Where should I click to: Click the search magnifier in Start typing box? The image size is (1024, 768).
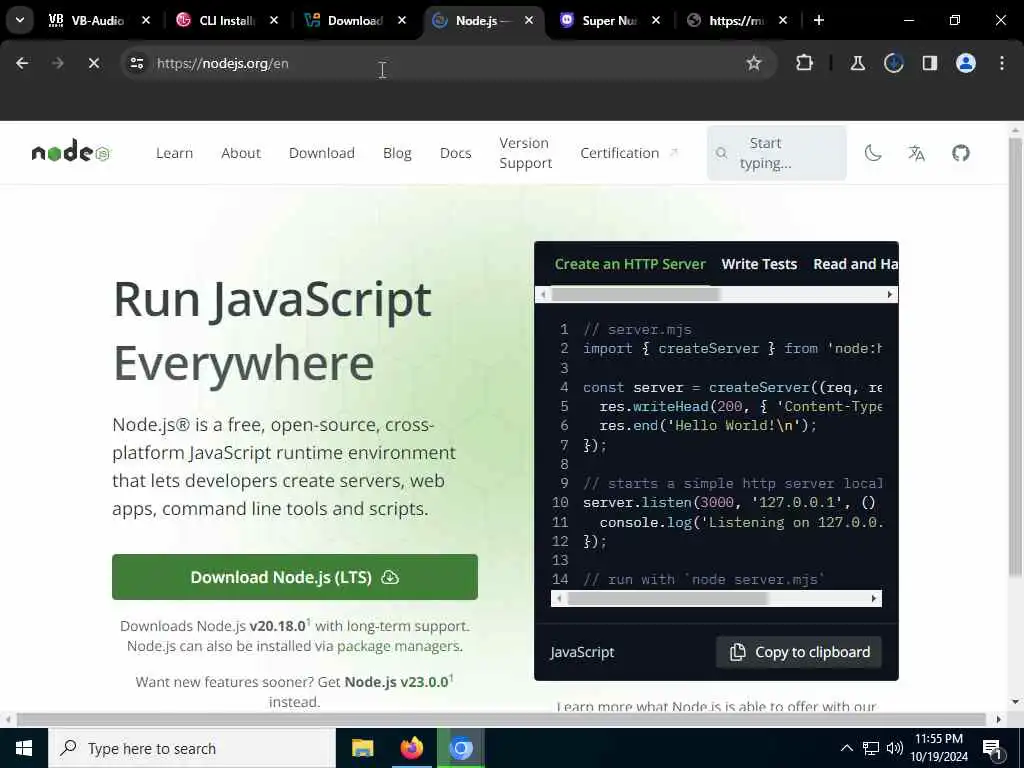coord(721,153)
